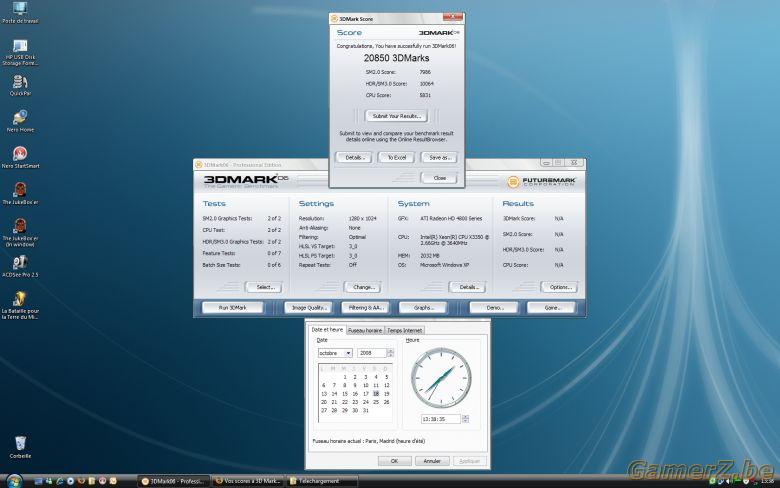780x488 pixels.
Task: Confirm the date dialog with OK
Action: 394,461
